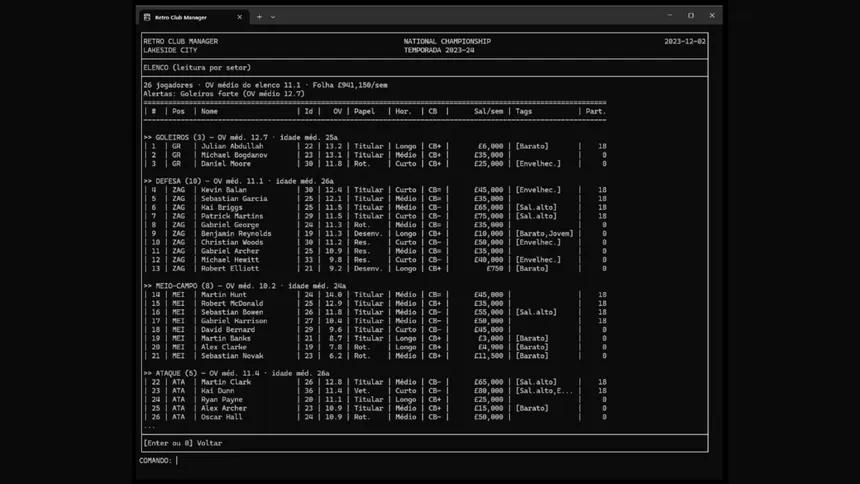Click player name Robert Elliott
Viewport: 860px width, 484px height.
click(230, 269)
